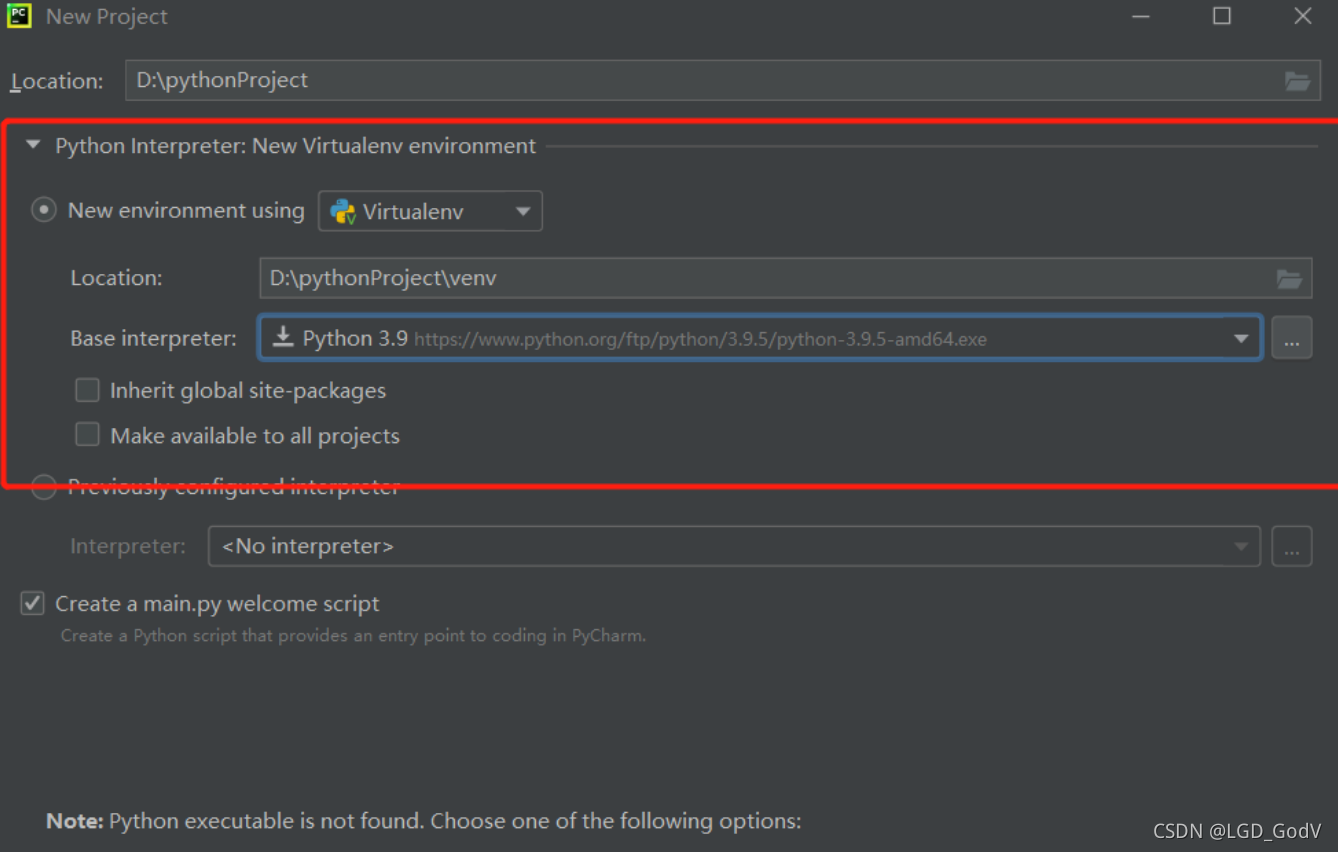The height and width of the screenshot is (852, 1338).
Task: Enable Inherit global site-packages checkbox
Action: 88,390
